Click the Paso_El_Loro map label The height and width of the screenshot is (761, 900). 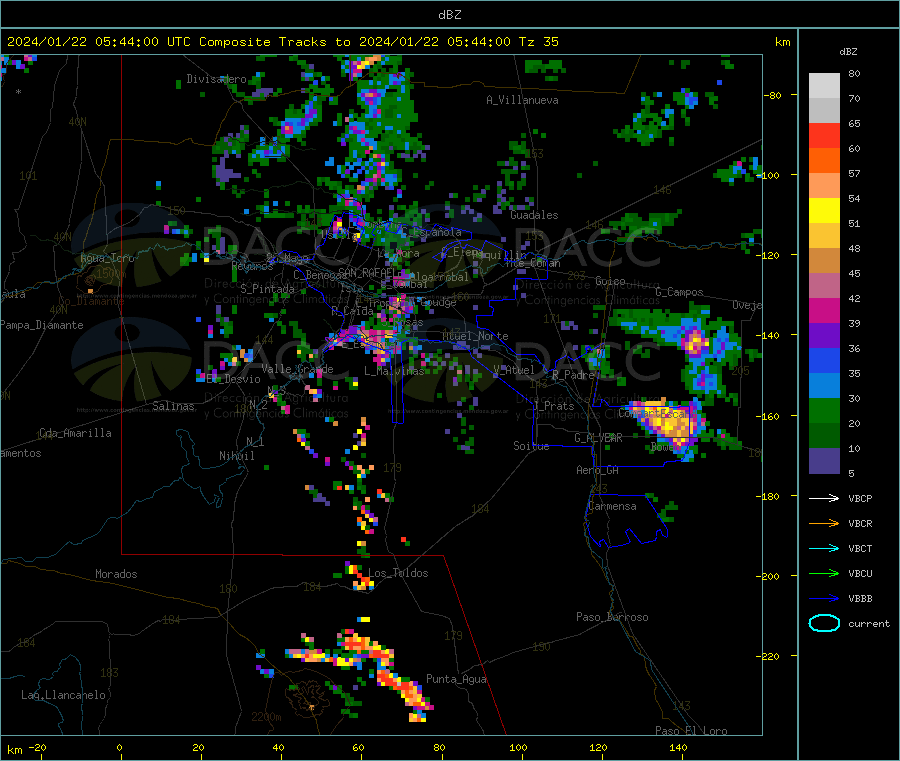(691, 731)
